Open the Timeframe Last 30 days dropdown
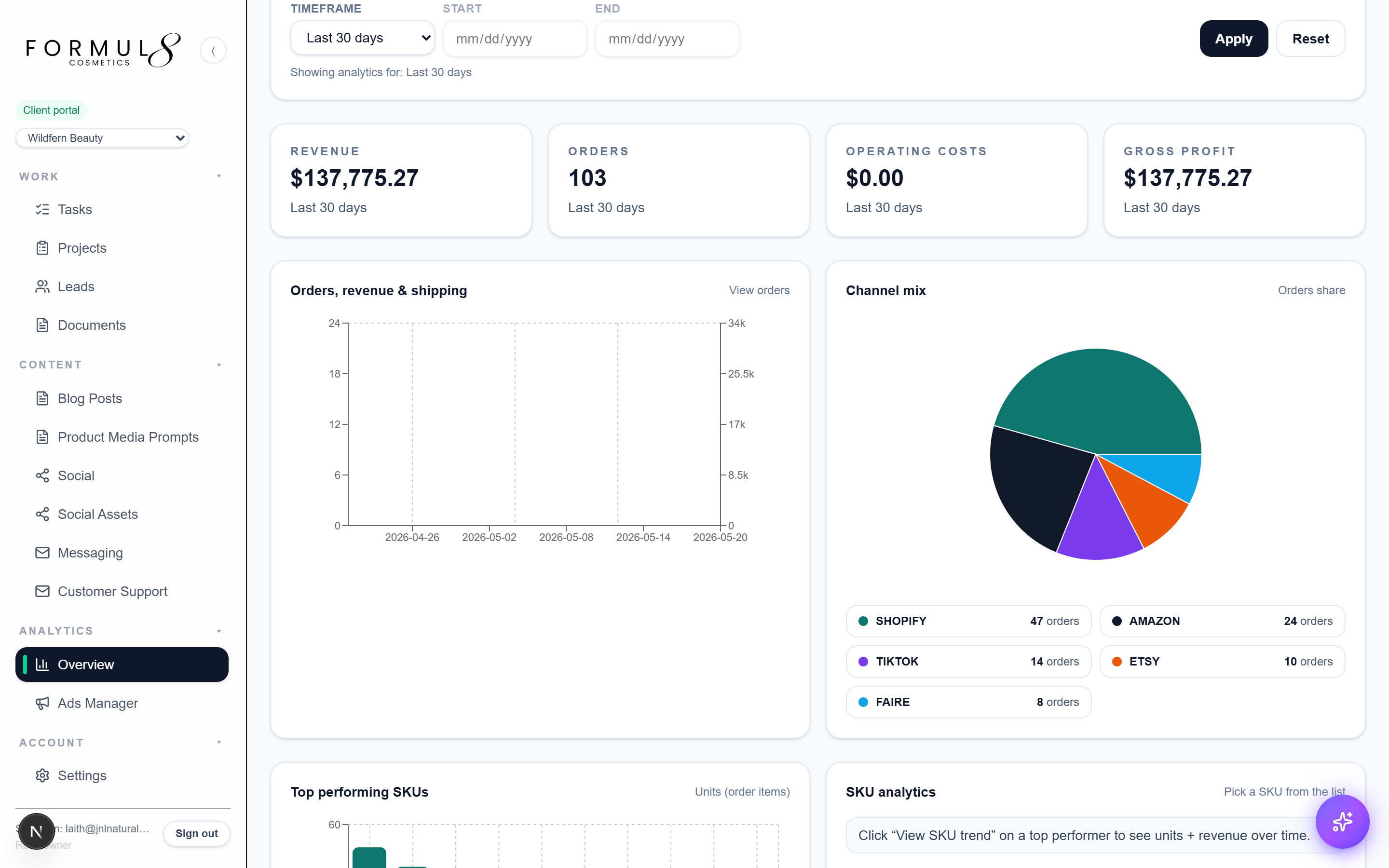The height and width of the screenshot is (868, 1389). tap(362, 38)
